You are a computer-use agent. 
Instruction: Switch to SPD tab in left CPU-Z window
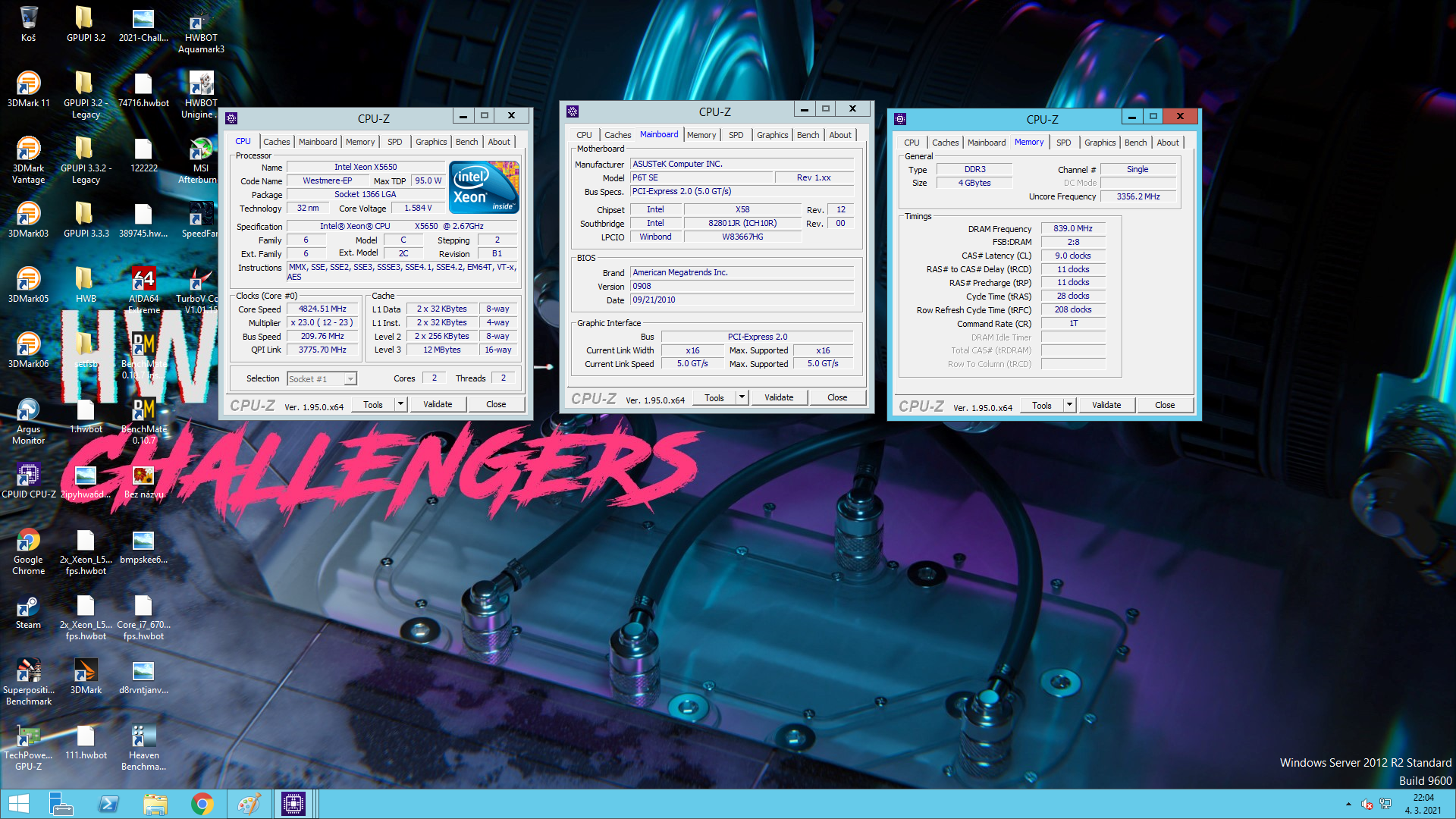click(395, 142)
